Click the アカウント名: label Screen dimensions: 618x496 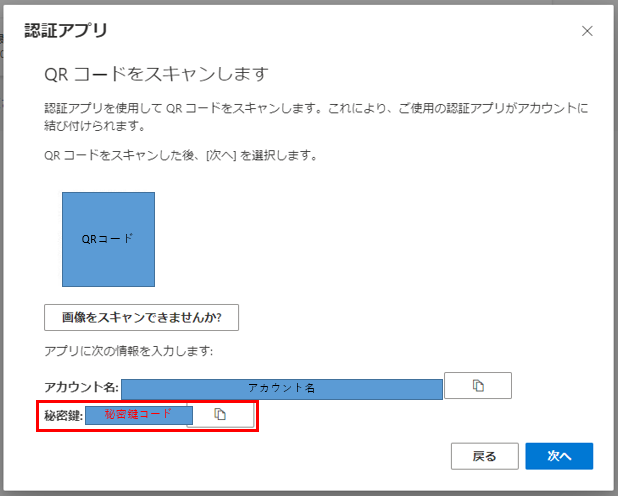click(x=81, y=387)
